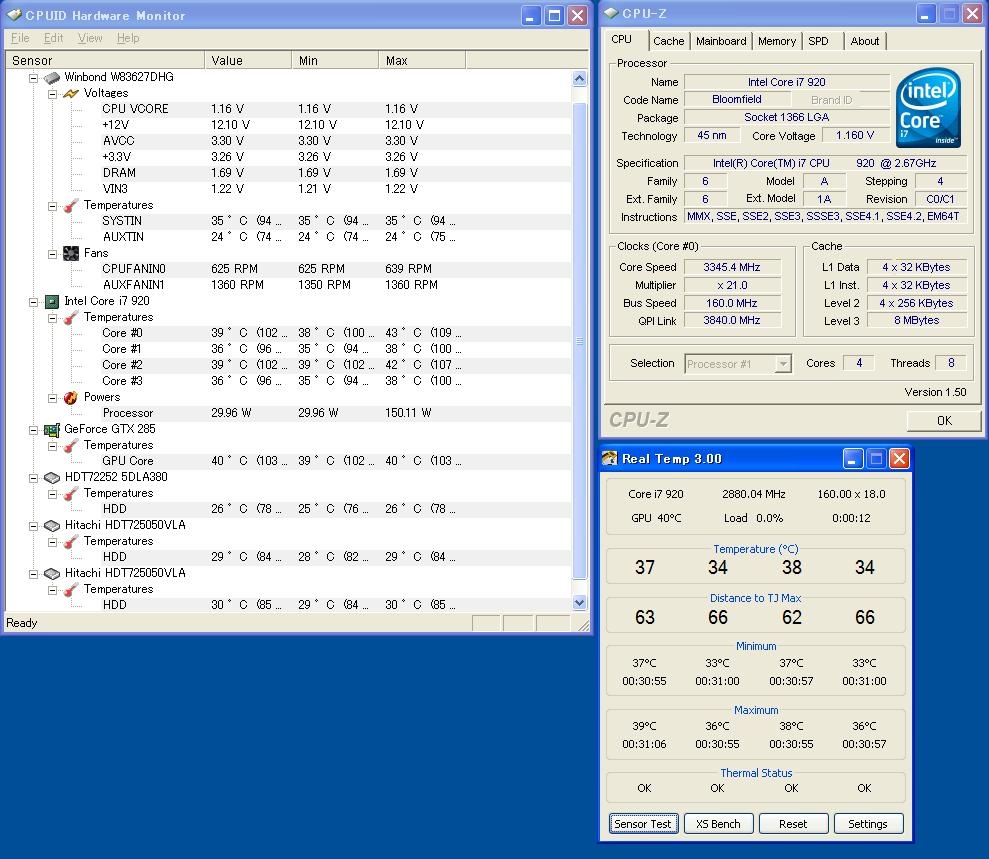Open the View menu in Hardware Monitor
The height and width of the screenshot is (859, 989).
coord(90,38)
